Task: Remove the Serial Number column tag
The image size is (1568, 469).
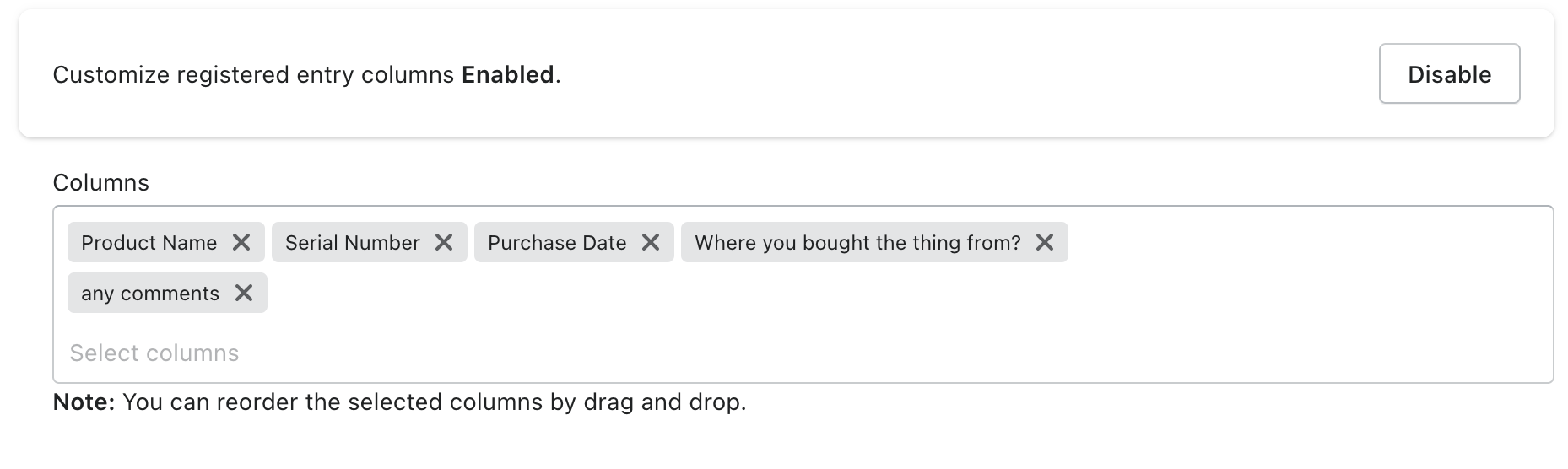Action: (x=444, y=243)
